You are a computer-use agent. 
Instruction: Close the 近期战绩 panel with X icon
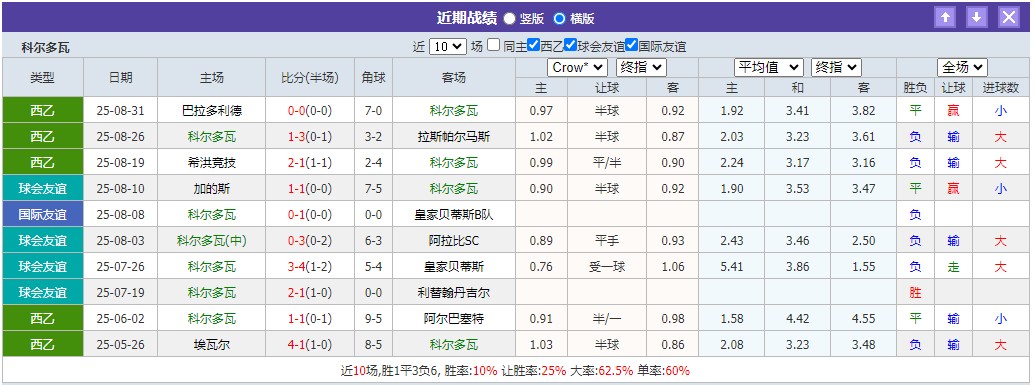1009,18
